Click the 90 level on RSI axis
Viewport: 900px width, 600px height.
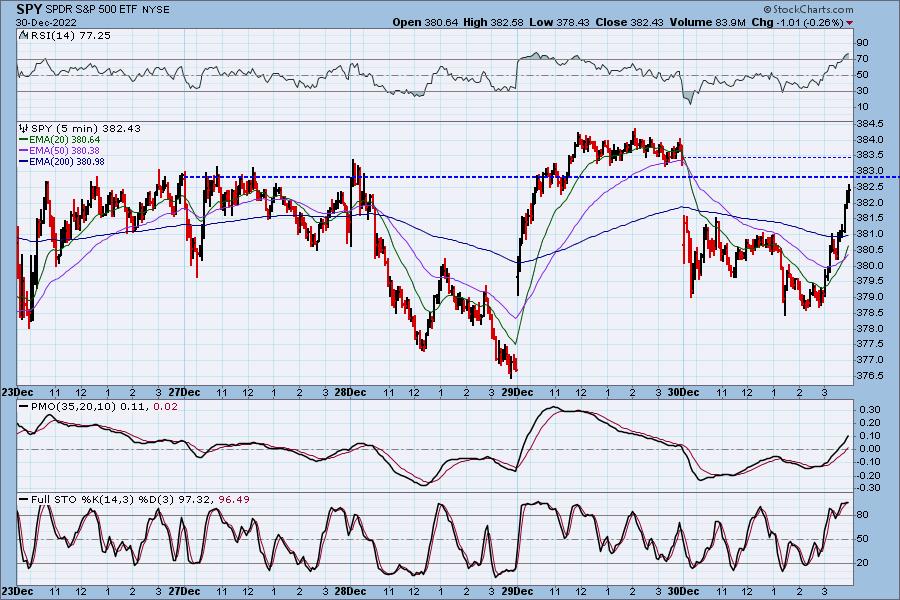pyautogui.click(x=862, y=42)
